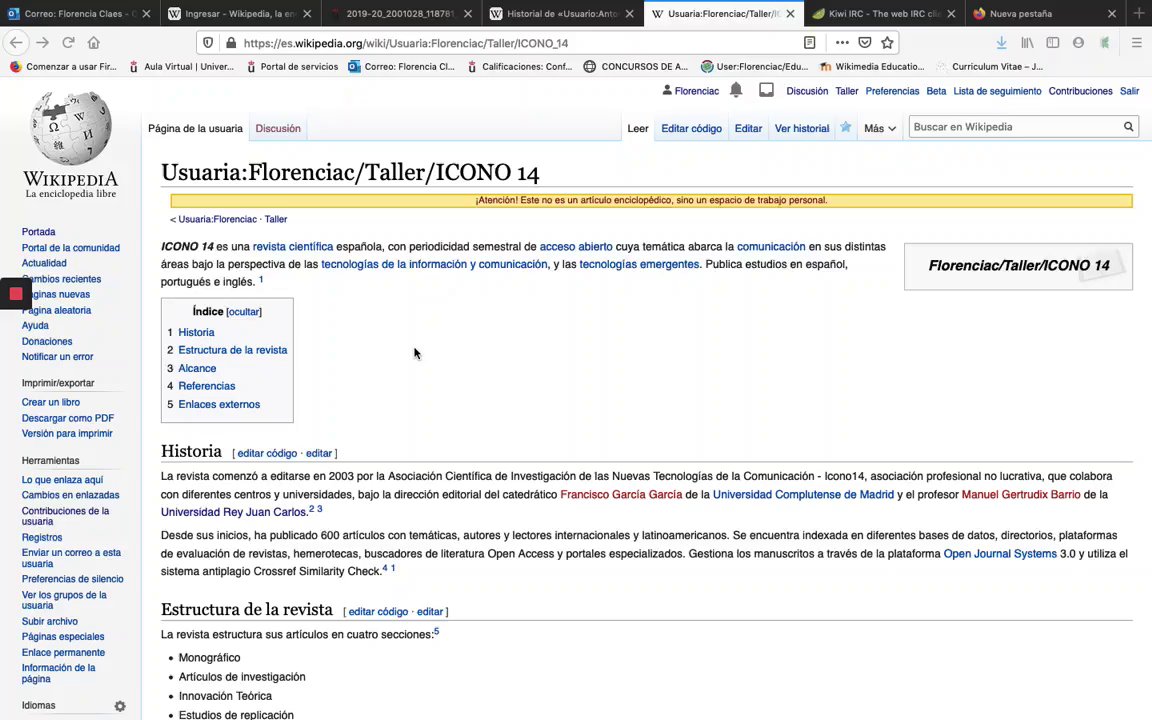This screenshot has height=720, width=1152.
Task: Open Firefox account icon
Action: [x=1078, y=43]
